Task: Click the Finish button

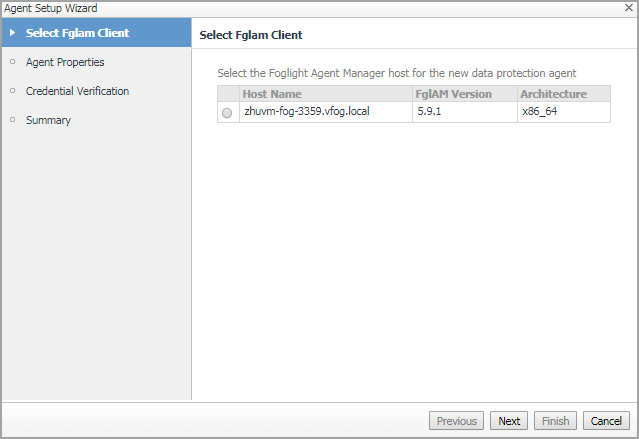Action: point(555,421)
